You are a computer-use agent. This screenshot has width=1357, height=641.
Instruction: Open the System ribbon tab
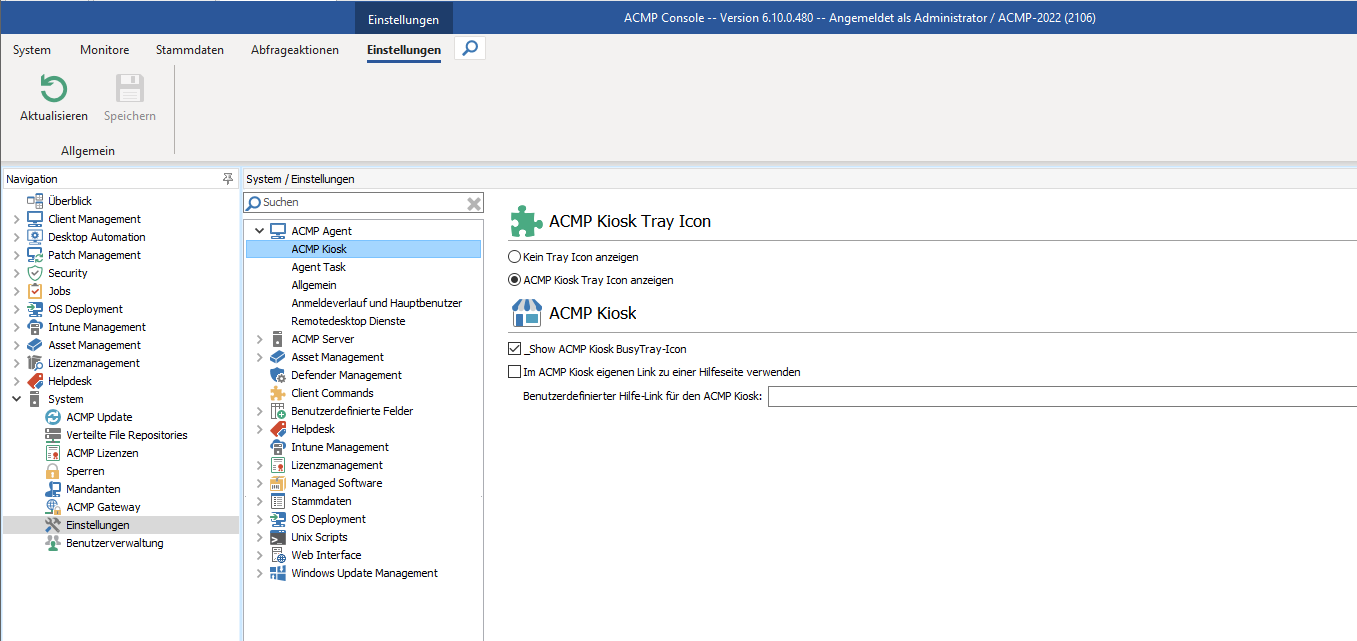pos(32,50)
